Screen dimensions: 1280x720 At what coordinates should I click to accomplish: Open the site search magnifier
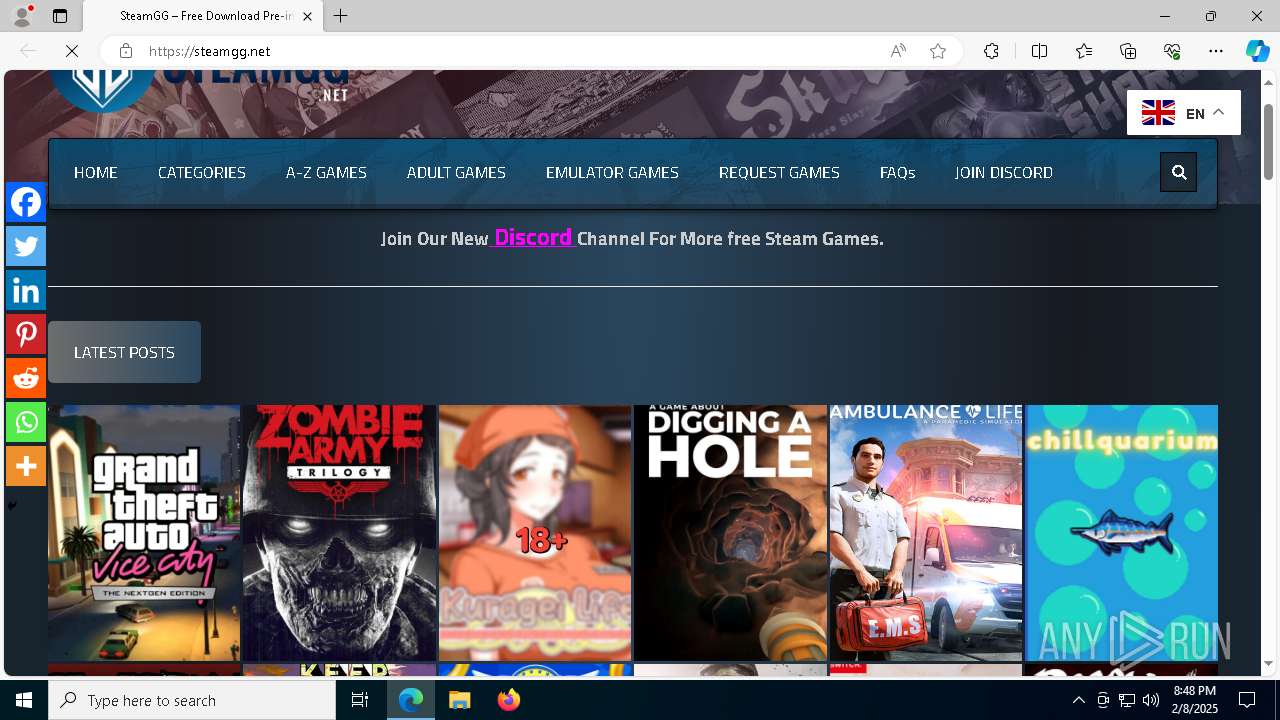1179,172
